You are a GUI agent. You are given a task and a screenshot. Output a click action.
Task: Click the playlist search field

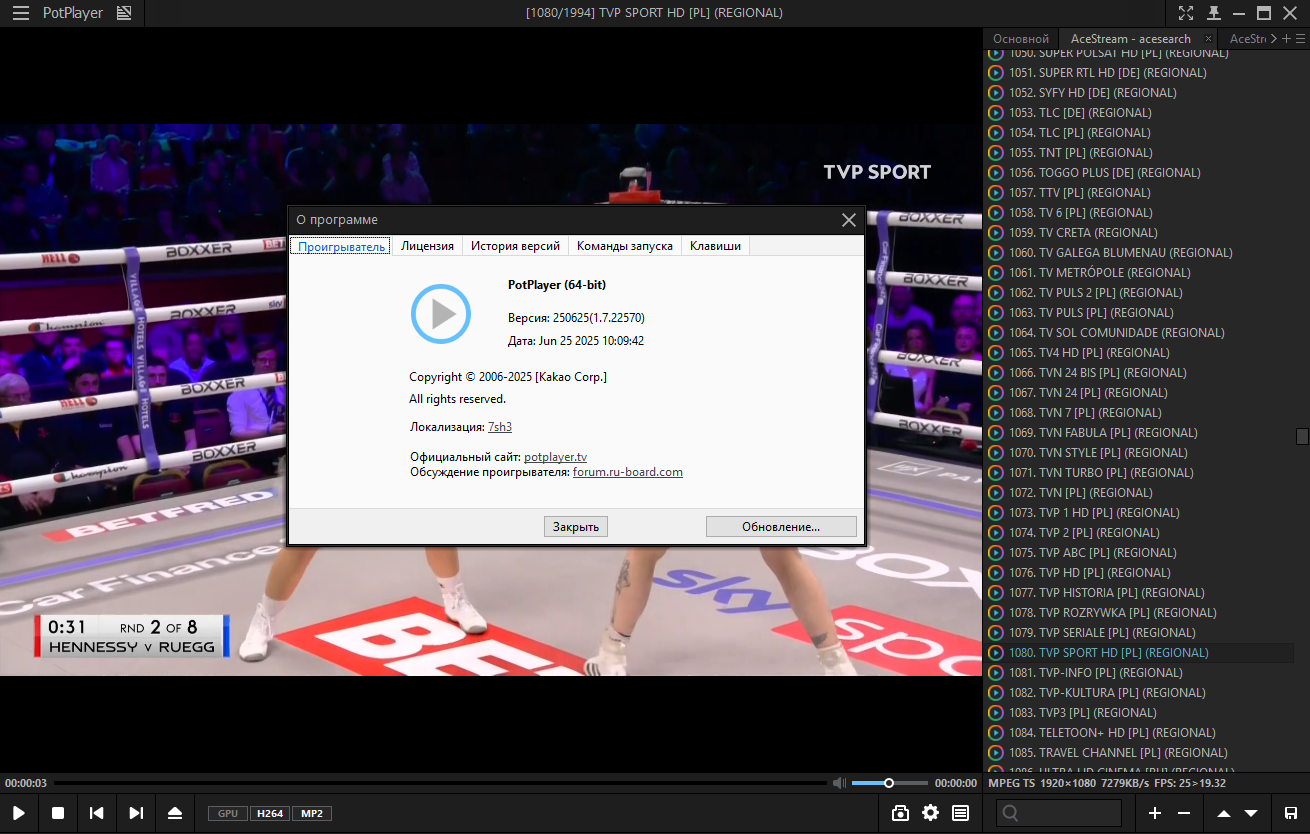tap(1059, 813)
